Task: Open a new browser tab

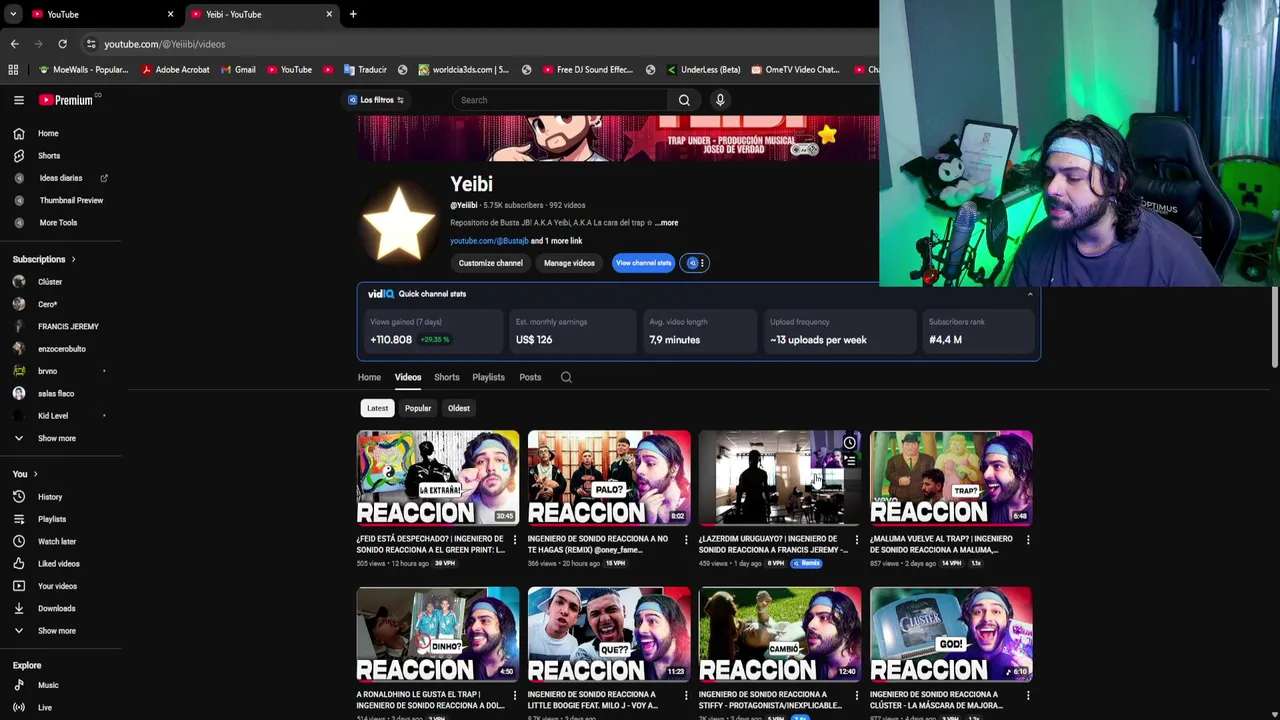Action: [353, 14]
